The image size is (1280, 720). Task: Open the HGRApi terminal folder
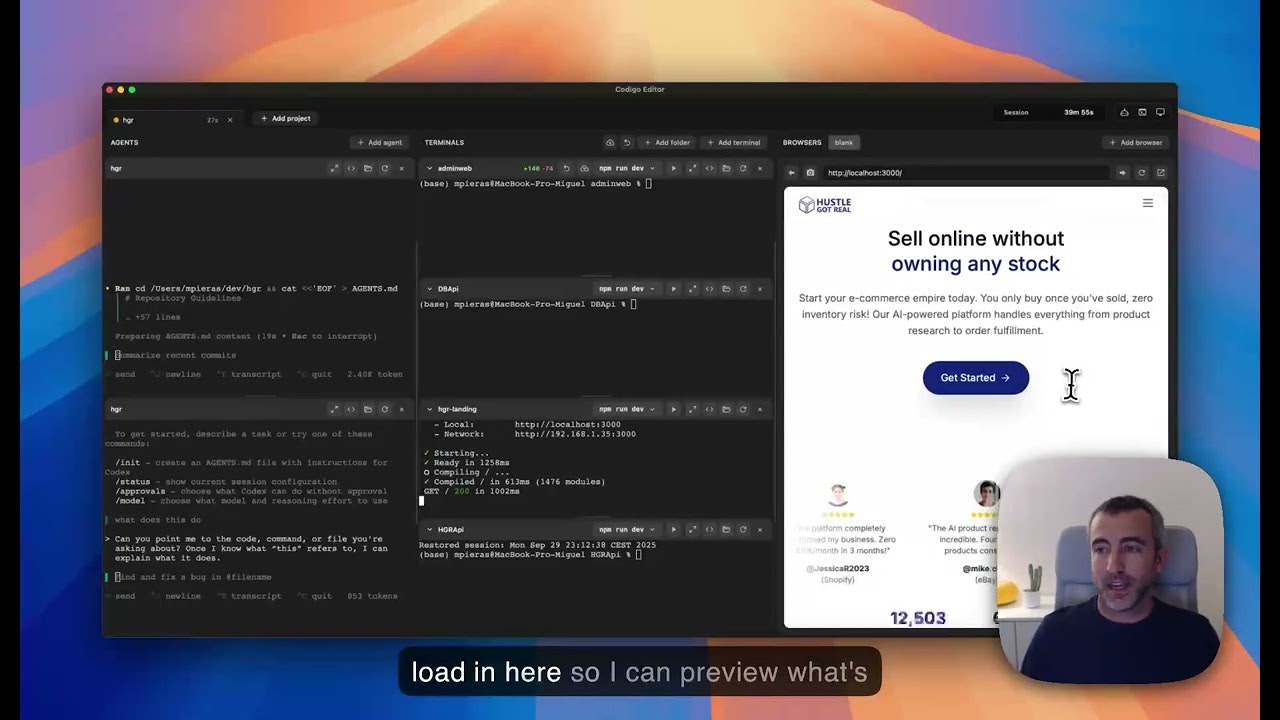726,529
